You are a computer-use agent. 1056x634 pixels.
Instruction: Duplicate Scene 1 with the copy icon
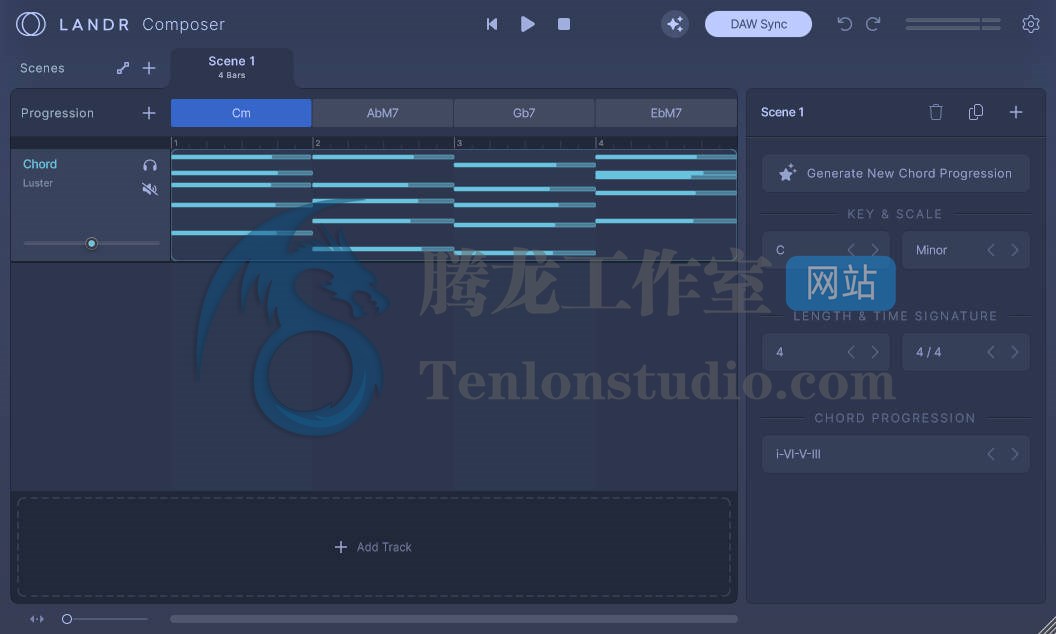click(975, 112)
